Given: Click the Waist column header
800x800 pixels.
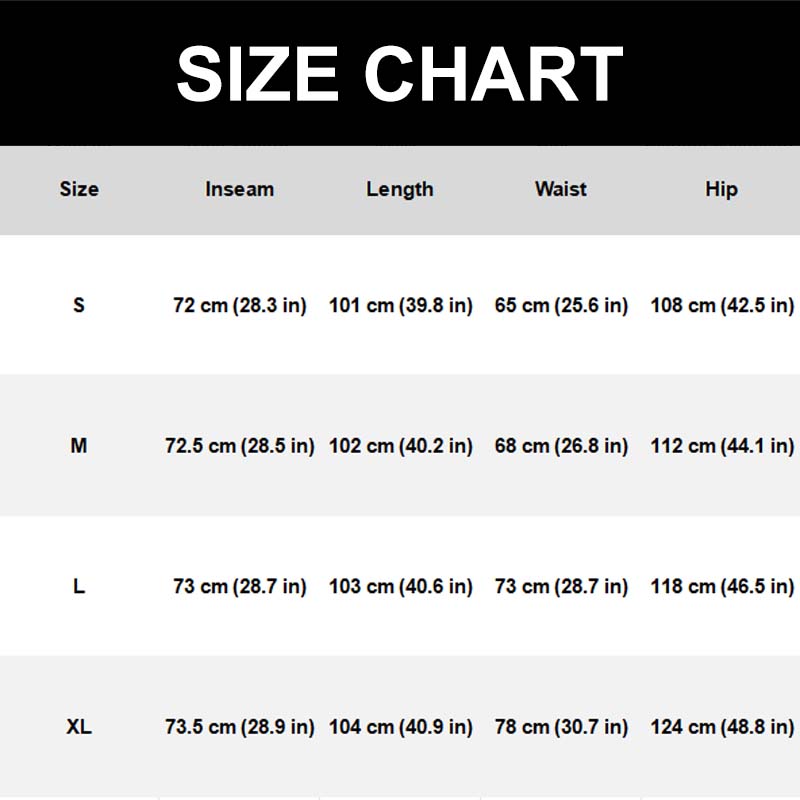Looking at the screenshot, I should [x=561, y=189].
